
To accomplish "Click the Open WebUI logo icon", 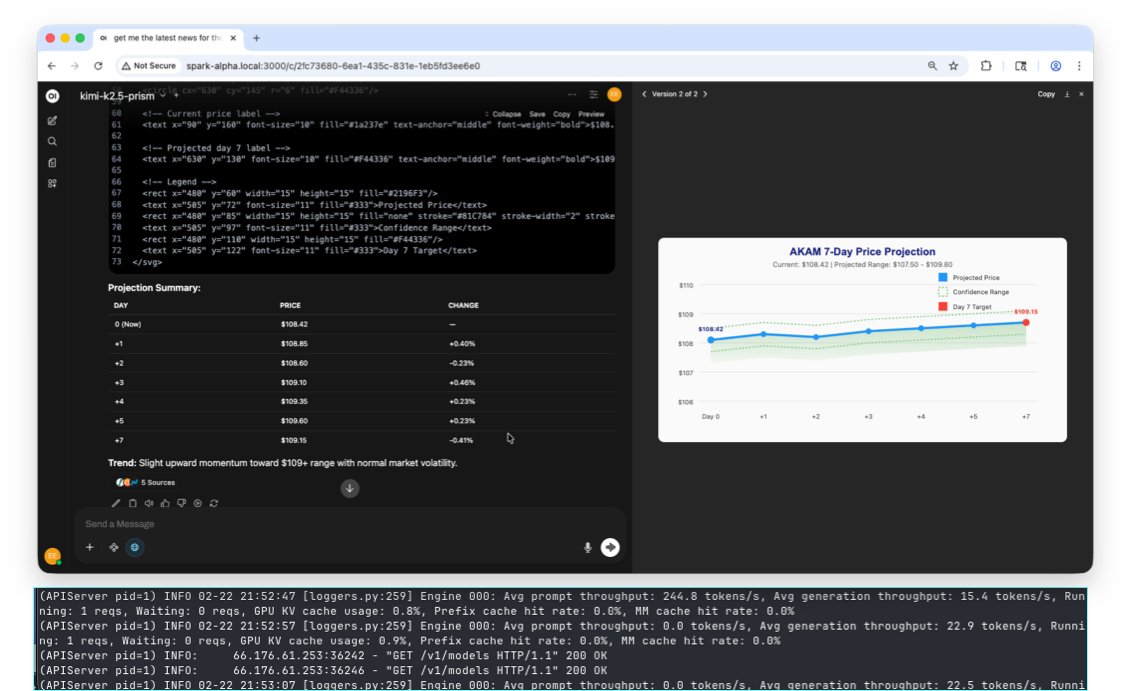I will coord(52,96).
